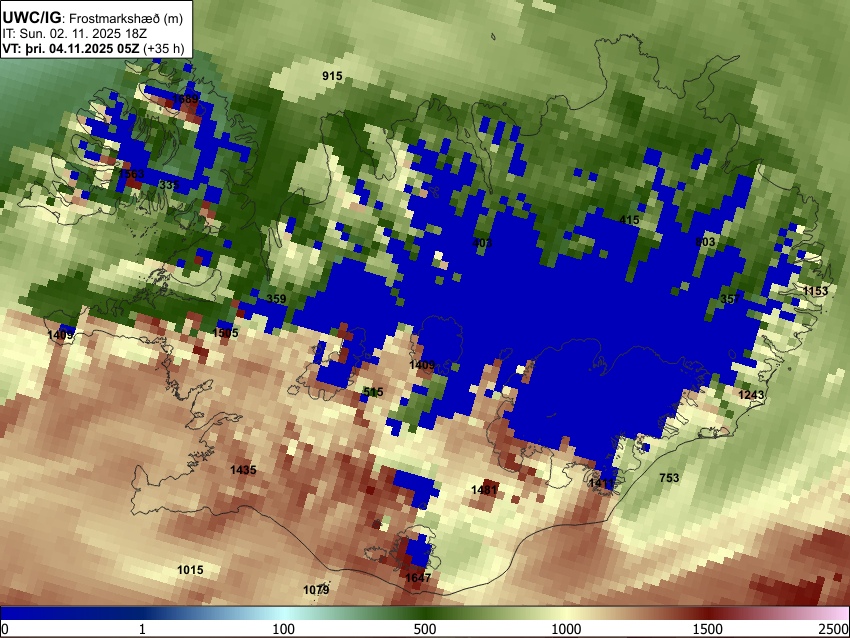Click the 1481 value on the map

point(484,490)
